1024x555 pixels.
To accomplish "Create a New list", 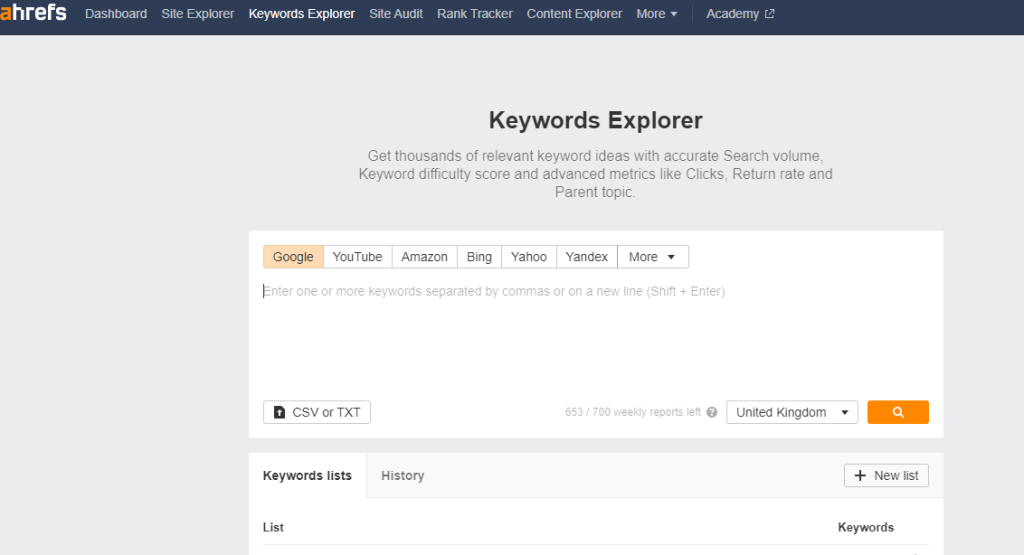I will pyautogui.click(x=886, y=475).
